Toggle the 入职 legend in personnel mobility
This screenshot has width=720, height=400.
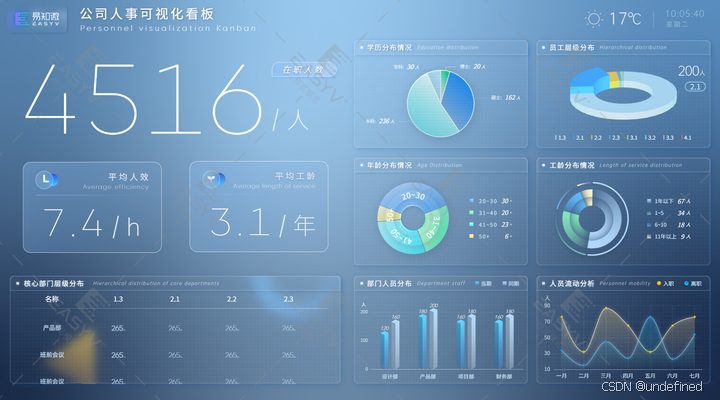pos(665,283)
